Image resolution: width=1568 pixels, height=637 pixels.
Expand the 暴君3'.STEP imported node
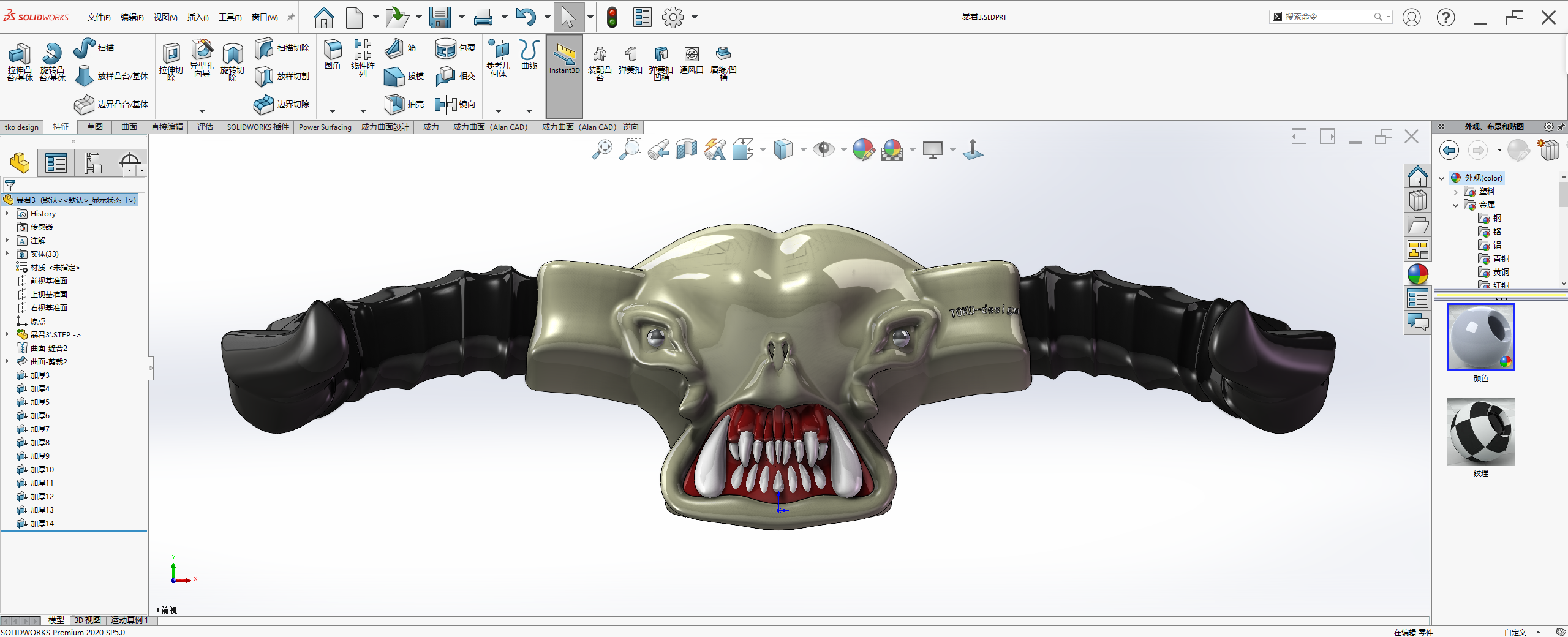coord(7,334)
